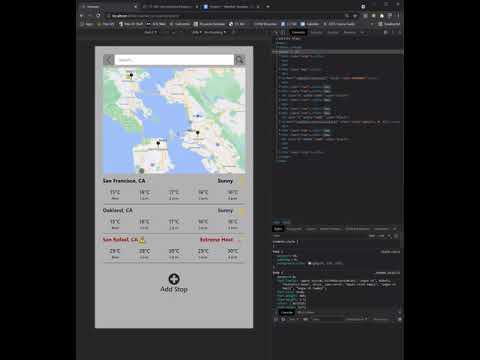Image resolution: width=480 pixels, height=360 pixels.
Task: Switch to the Elements panel tab
Action: (x=298, y=32)
